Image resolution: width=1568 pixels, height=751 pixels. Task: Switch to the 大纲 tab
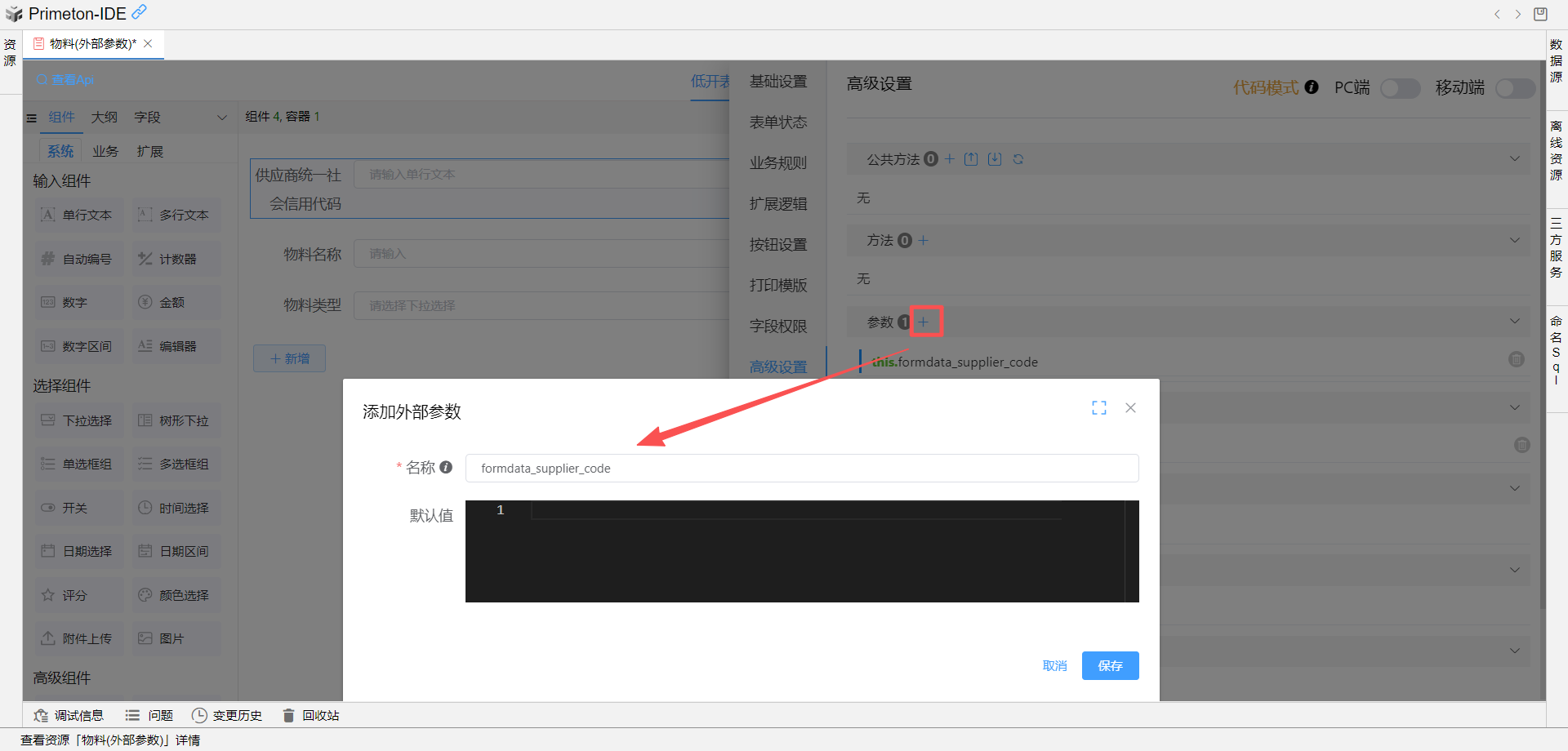(x=104, y=118)
